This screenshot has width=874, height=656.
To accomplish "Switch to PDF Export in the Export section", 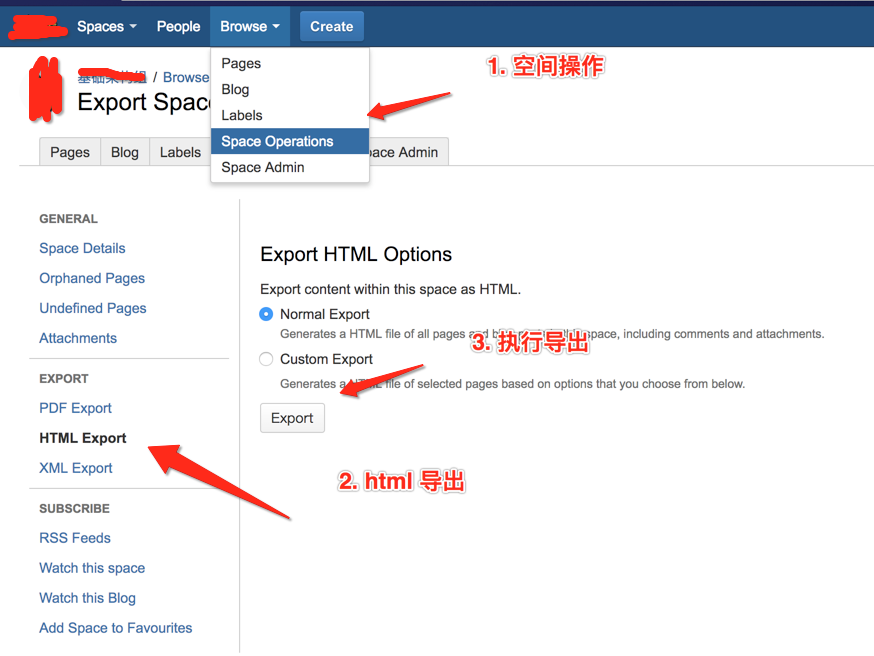I will click(x=75, y=408).
